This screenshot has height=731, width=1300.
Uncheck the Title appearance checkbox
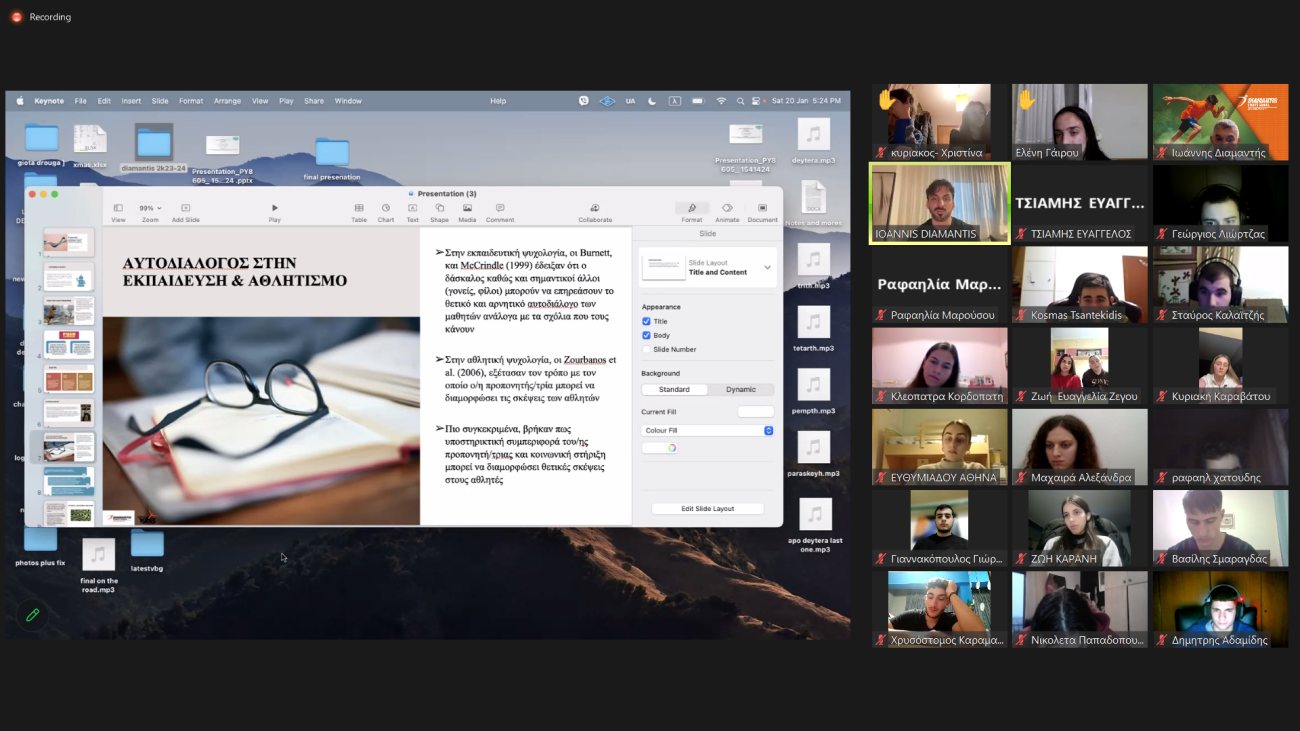[x=646, y=322]
